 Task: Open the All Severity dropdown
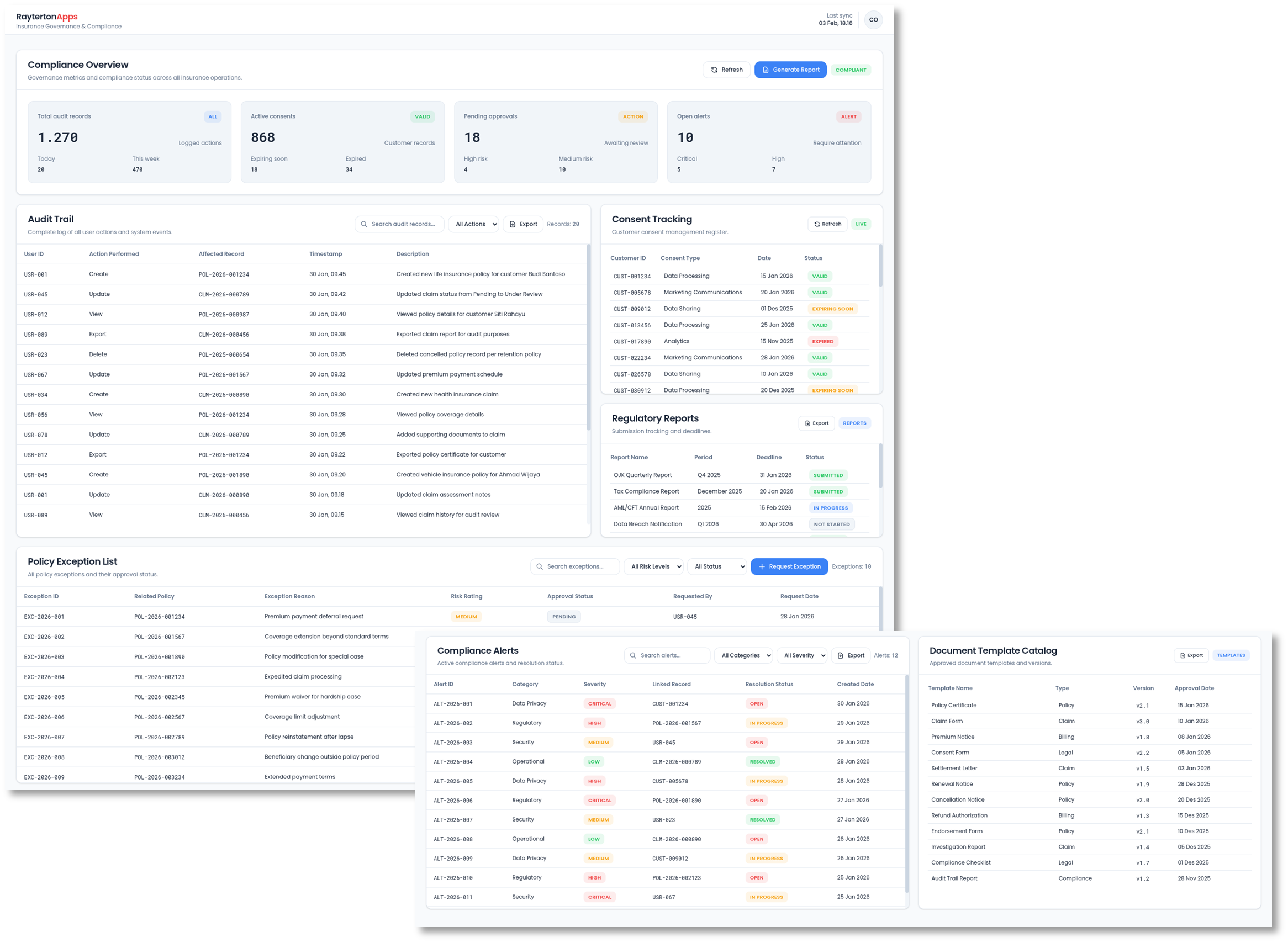pos(803,656)
